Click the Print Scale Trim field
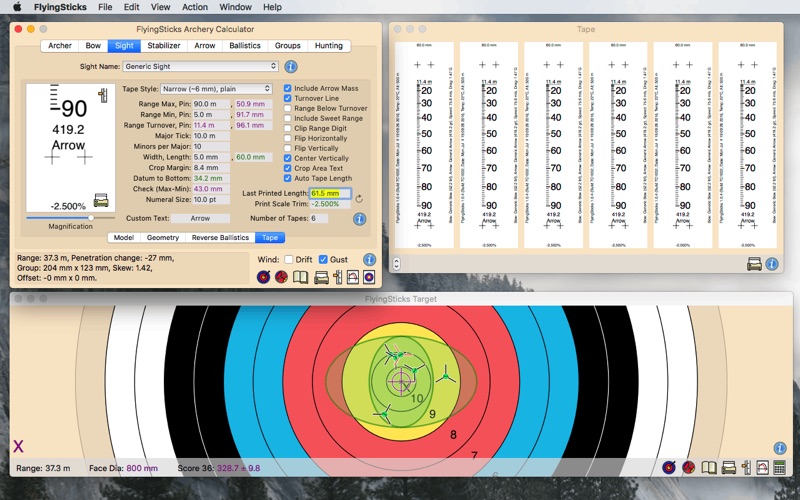Viewport: 800px width, 500px height. (x=330, y=204)
